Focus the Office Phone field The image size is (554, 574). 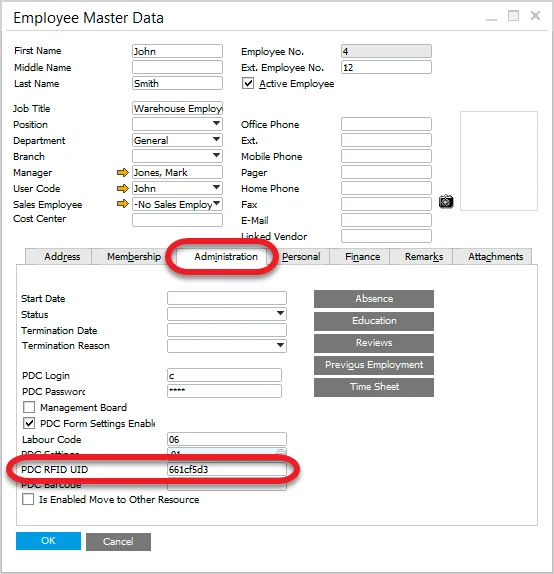pyautogui.click(x=386, y=124)
